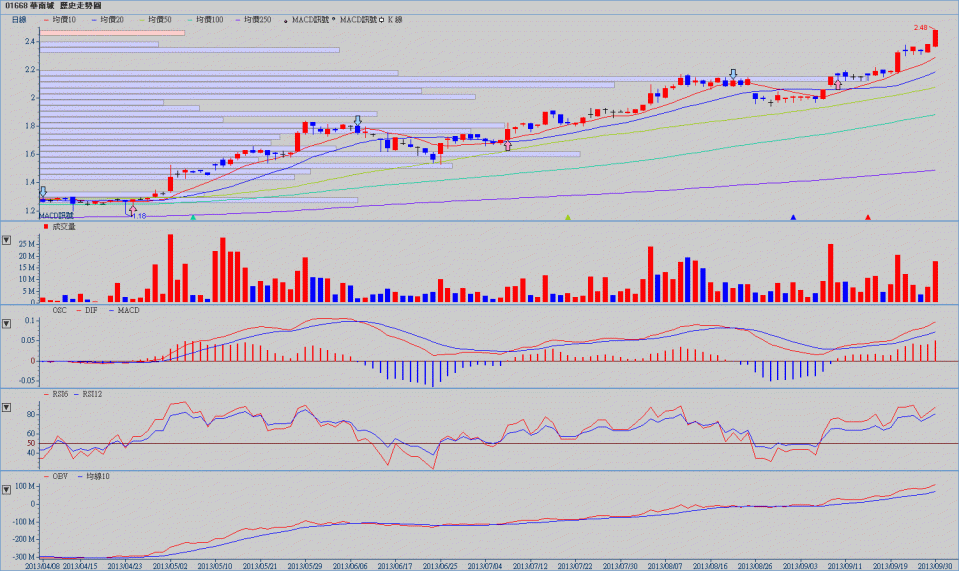Open the MACD panel indicator dropdown
959x571 pixels.
[8, 323]
